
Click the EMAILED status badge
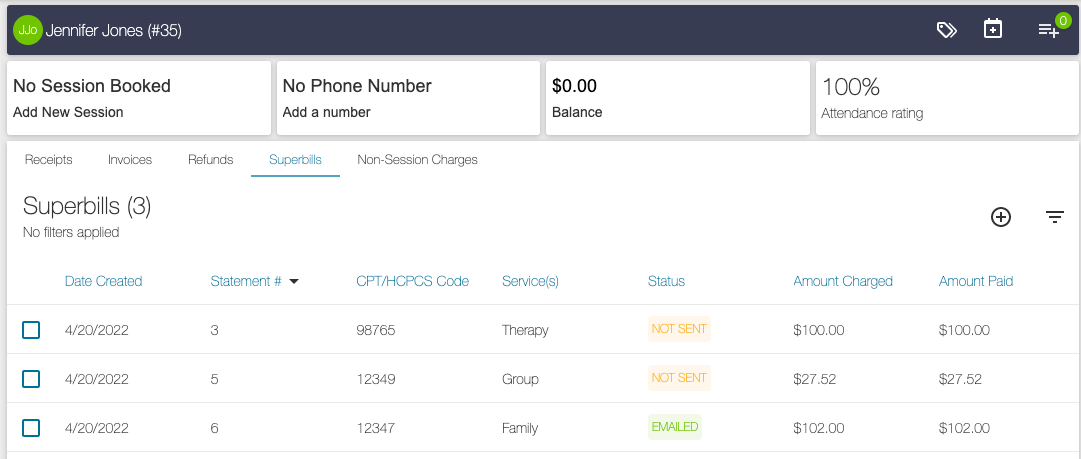coord(675,427)
